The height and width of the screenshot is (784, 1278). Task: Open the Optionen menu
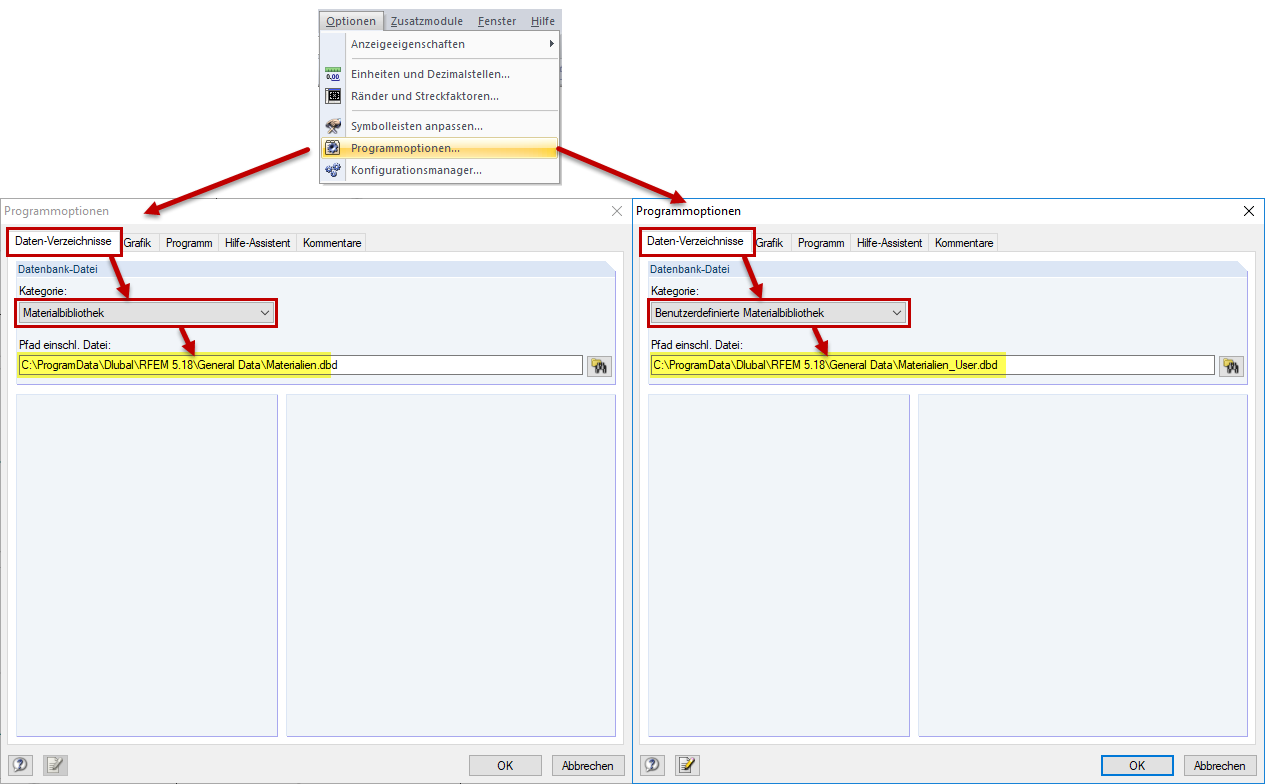click(x=351, y=21)
